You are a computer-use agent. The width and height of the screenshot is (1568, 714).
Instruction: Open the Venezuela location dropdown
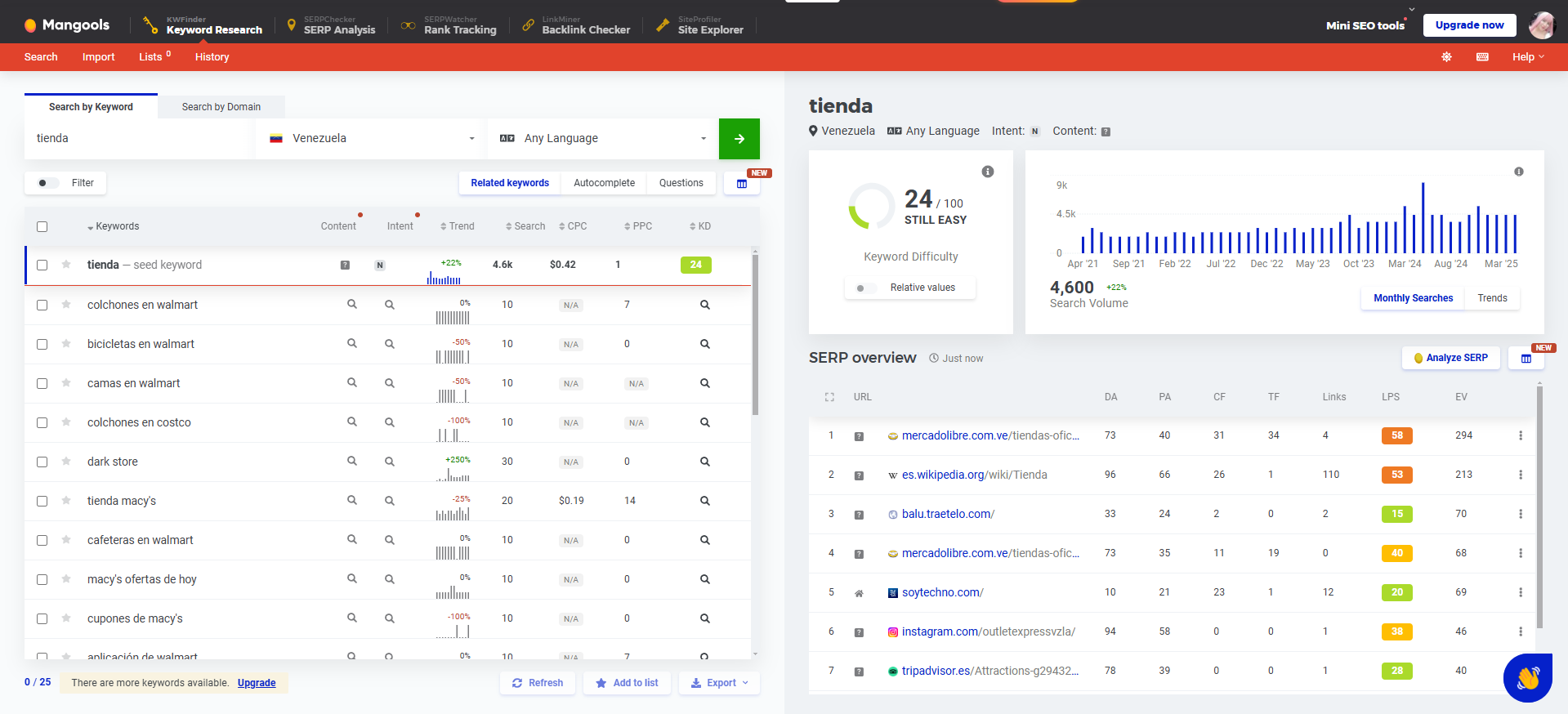point(372,139)
